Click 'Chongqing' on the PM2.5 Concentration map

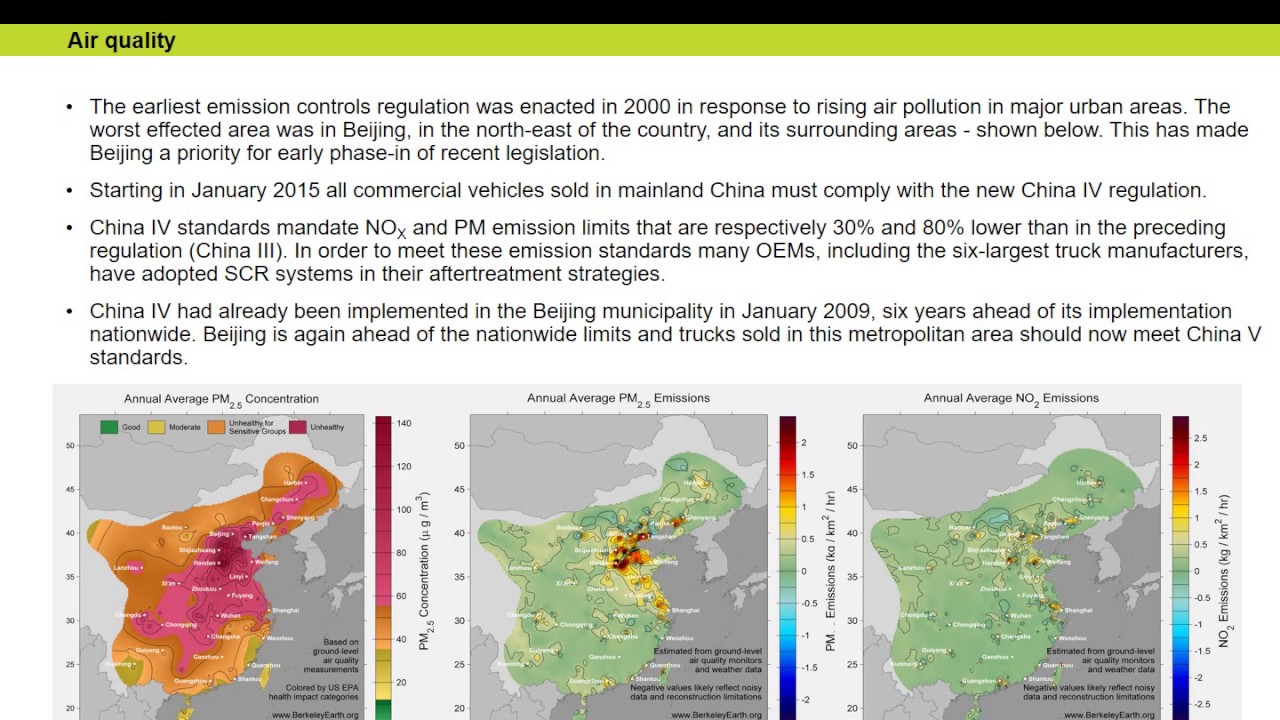coord(181,625)
